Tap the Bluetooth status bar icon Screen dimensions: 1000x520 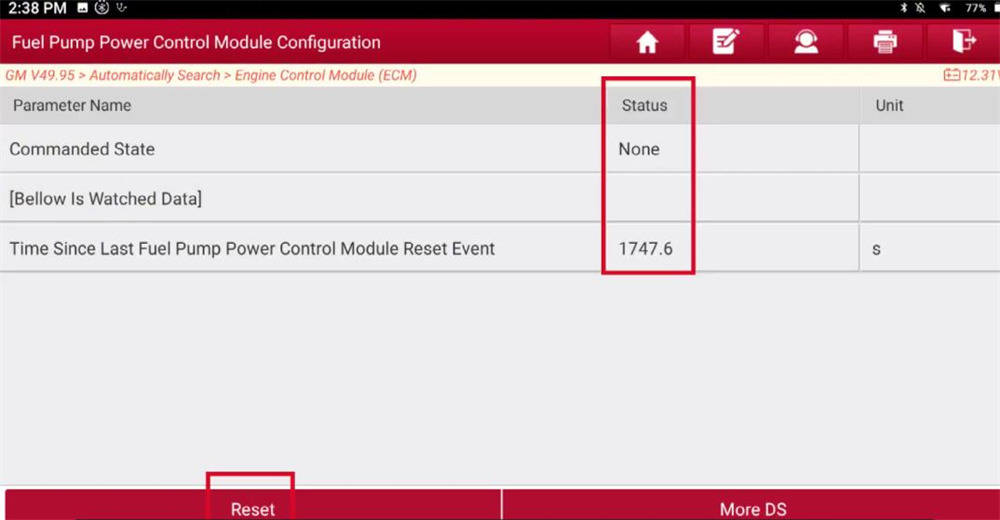pos(903,8)
